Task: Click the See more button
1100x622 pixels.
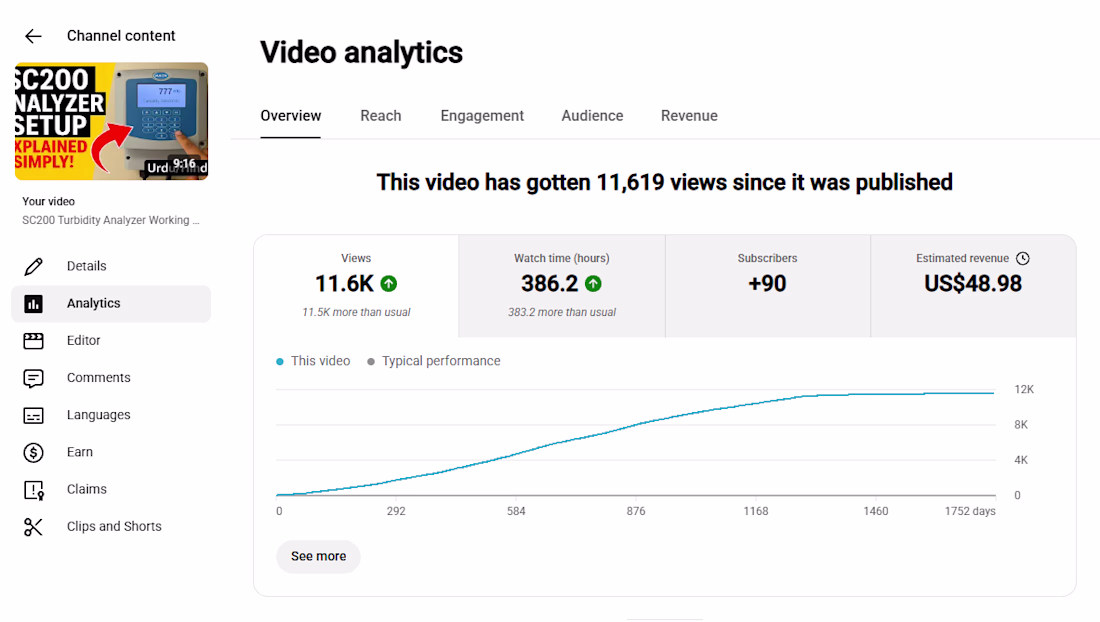Action: point(318,556)
